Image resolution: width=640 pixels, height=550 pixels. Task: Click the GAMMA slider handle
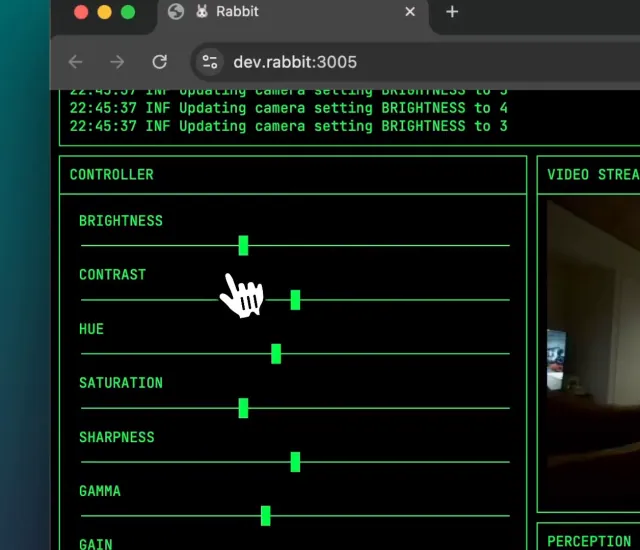click(x=266, y=516)
